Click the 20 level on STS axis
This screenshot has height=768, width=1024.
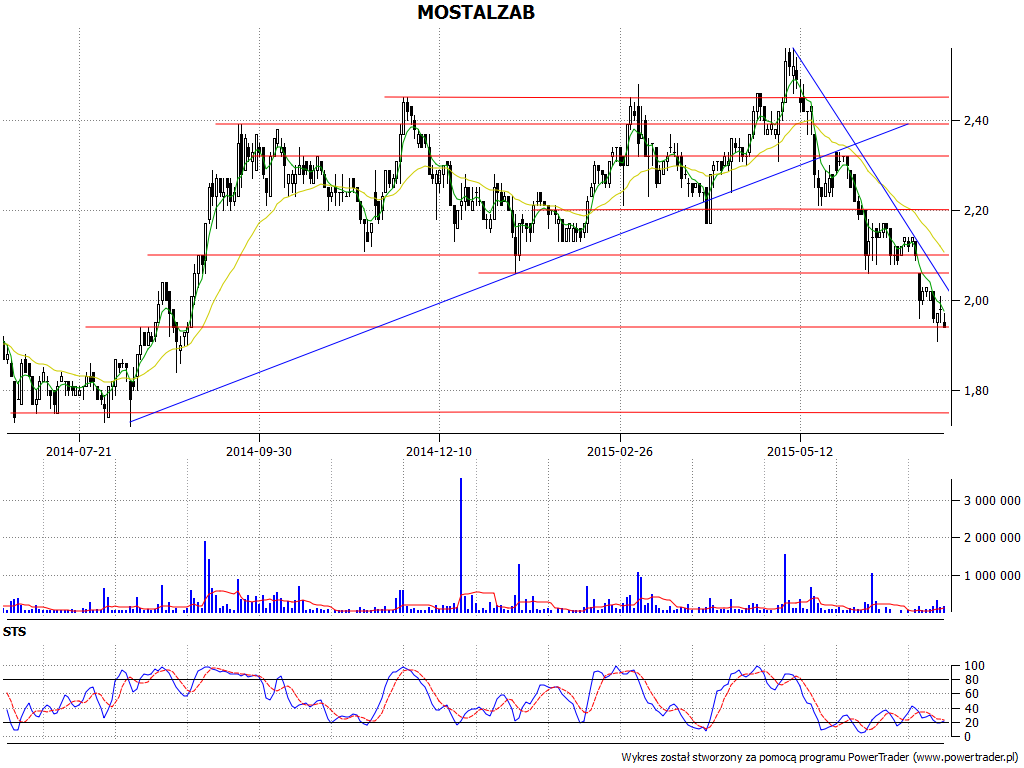click(x=971, y=722)
